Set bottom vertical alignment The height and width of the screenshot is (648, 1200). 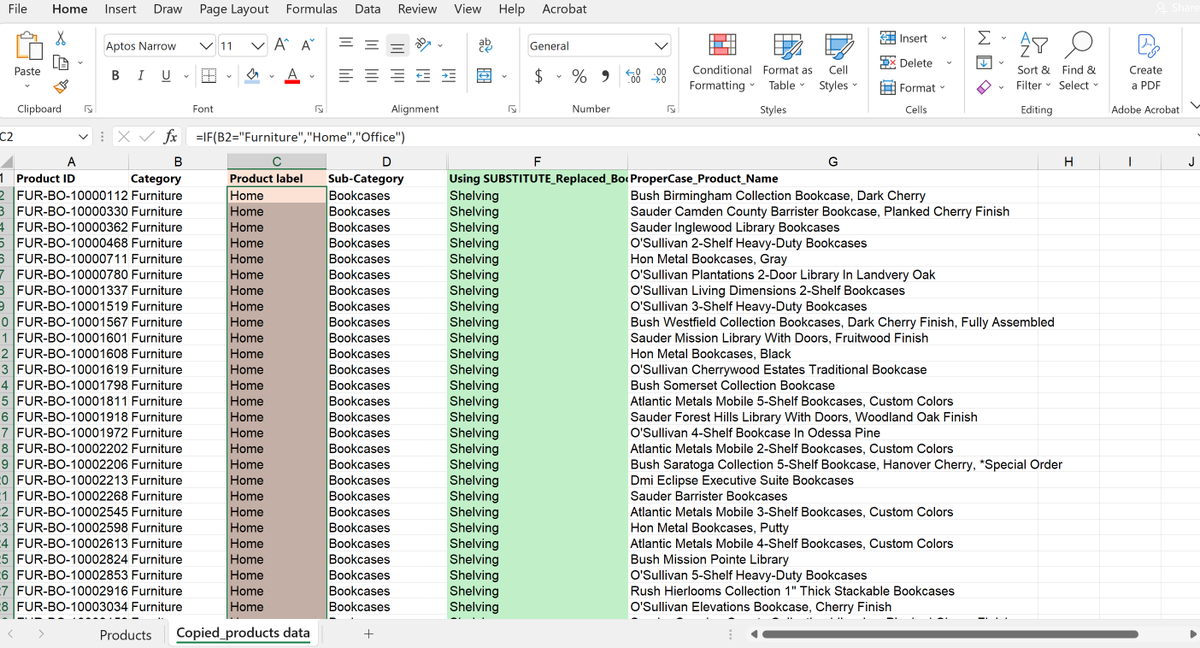point(395,46)
